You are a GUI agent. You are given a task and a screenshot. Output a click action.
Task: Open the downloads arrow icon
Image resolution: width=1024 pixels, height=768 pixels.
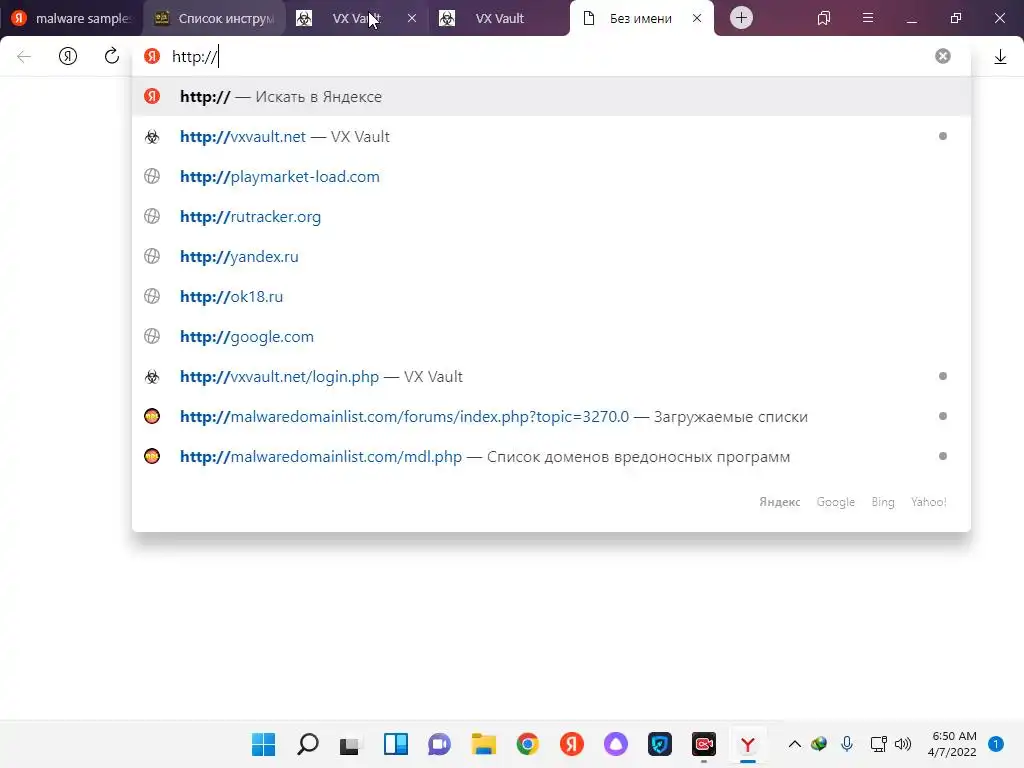[1000, 57]
